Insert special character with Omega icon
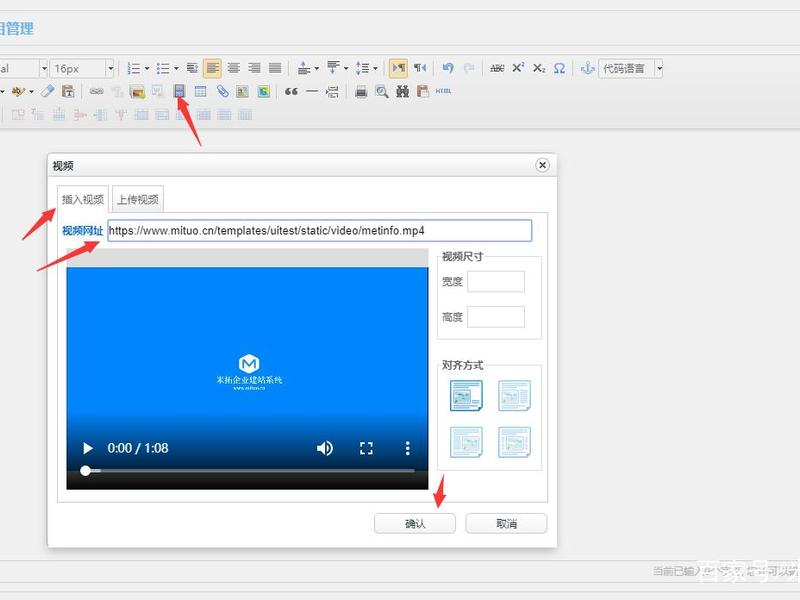Viewport: 800px width, 600px height. click(560, 68)
